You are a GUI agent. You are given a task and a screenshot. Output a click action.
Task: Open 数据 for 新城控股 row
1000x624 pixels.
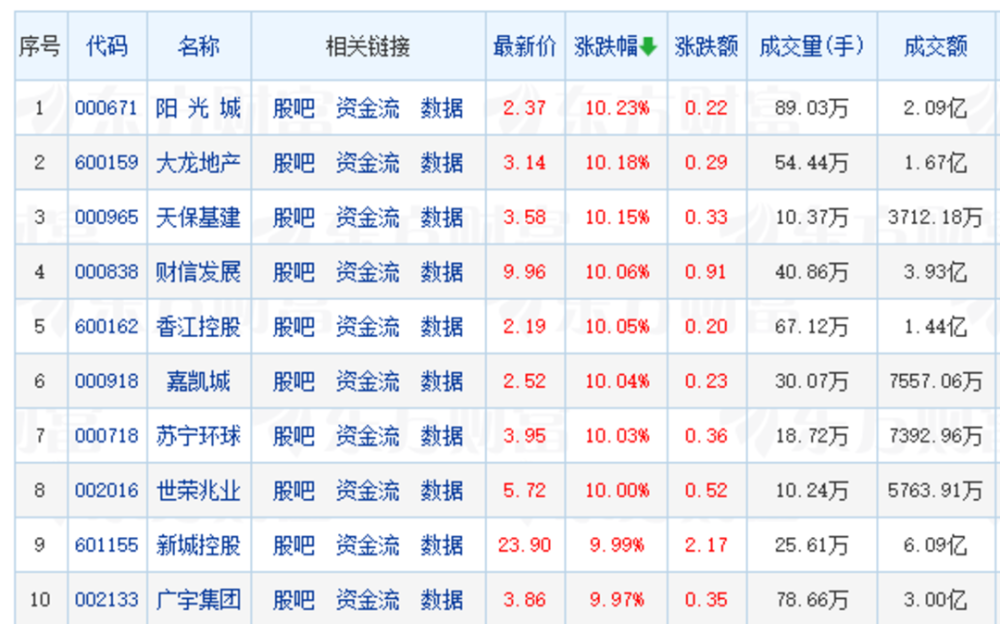pyautogui.click(x=442, y=546)
